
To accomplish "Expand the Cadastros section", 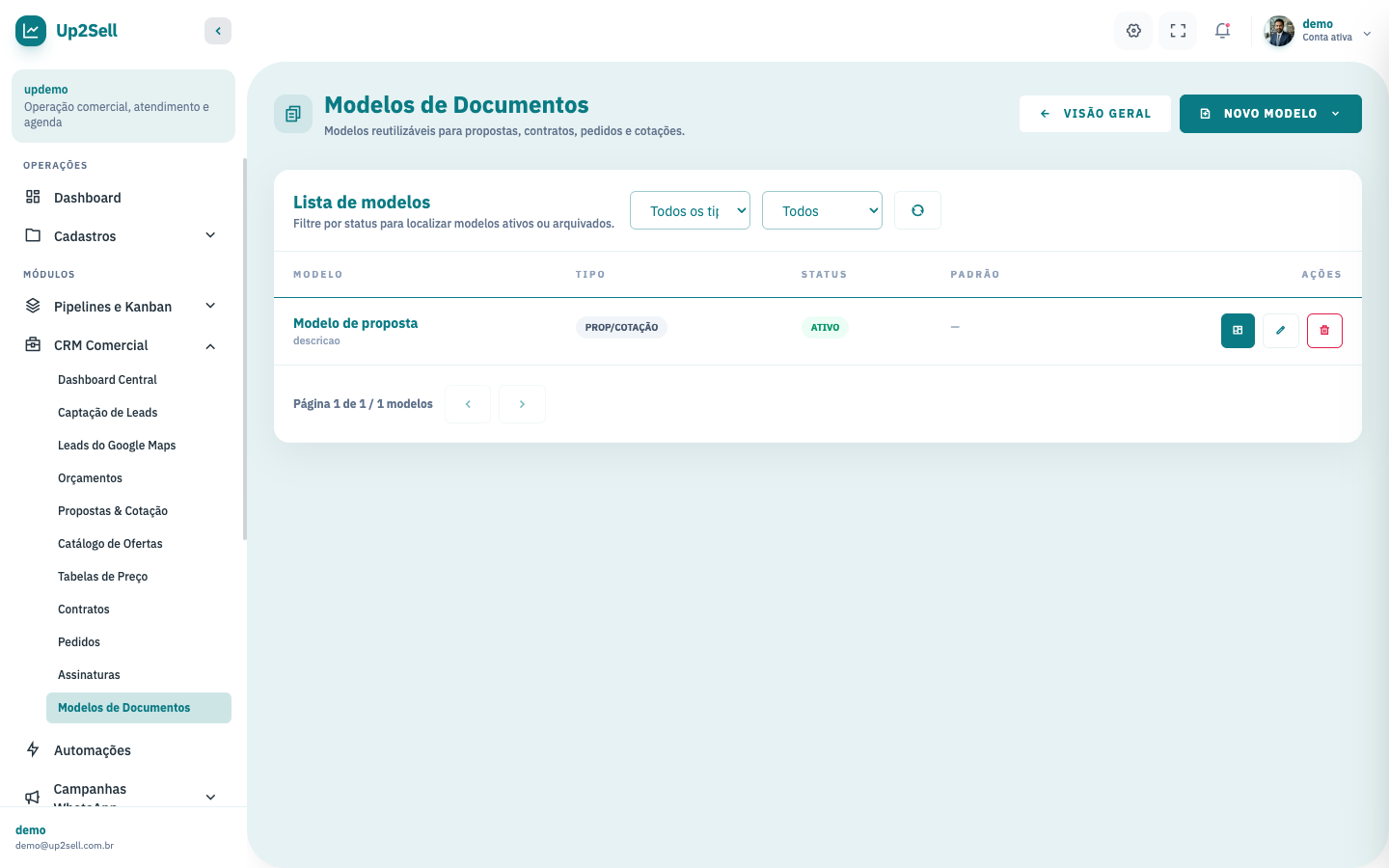I will pos(123,236).
